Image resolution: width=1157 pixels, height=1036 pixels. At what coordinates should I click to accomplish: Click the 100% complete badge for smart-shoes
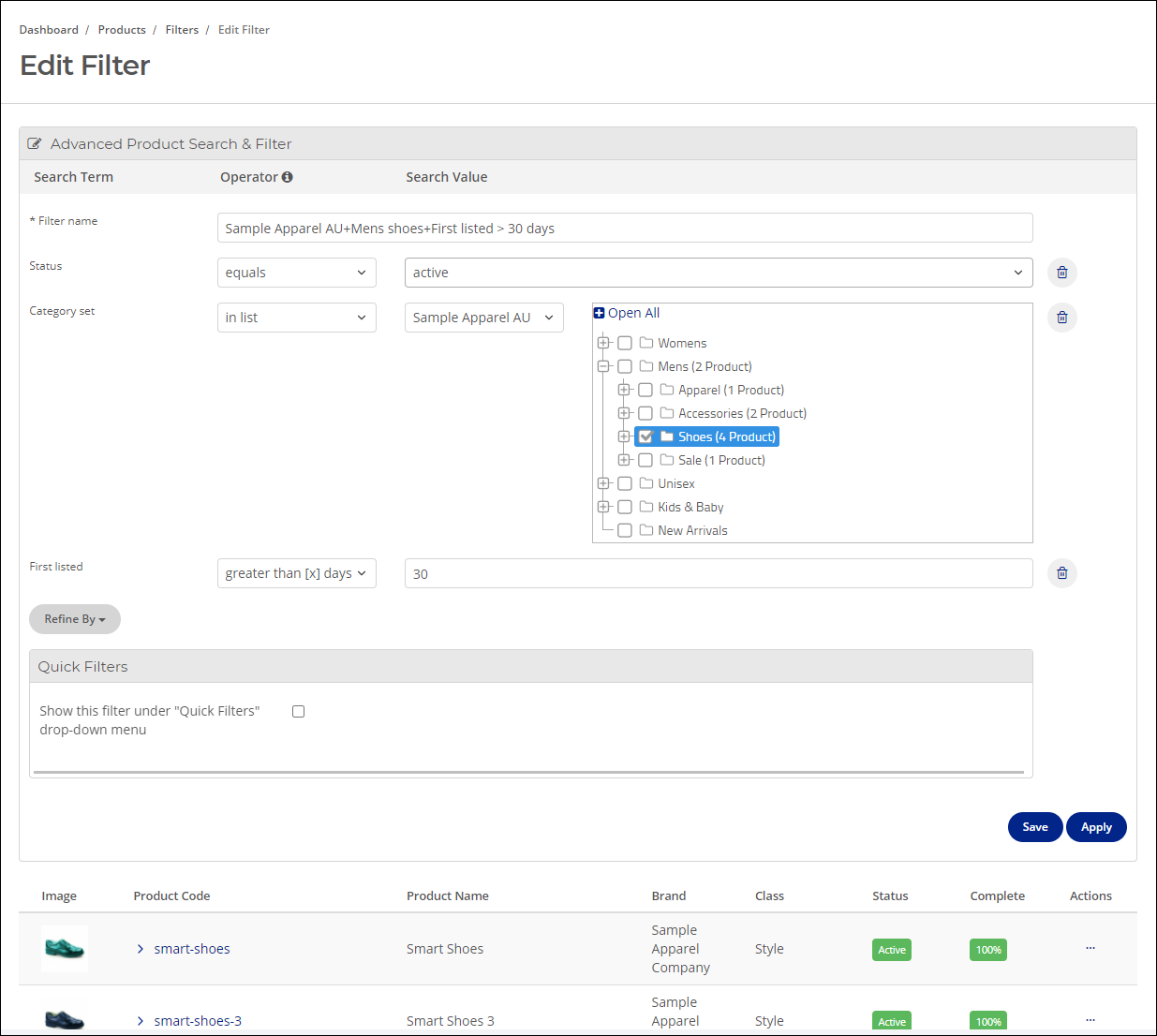(x=988, y=950)
